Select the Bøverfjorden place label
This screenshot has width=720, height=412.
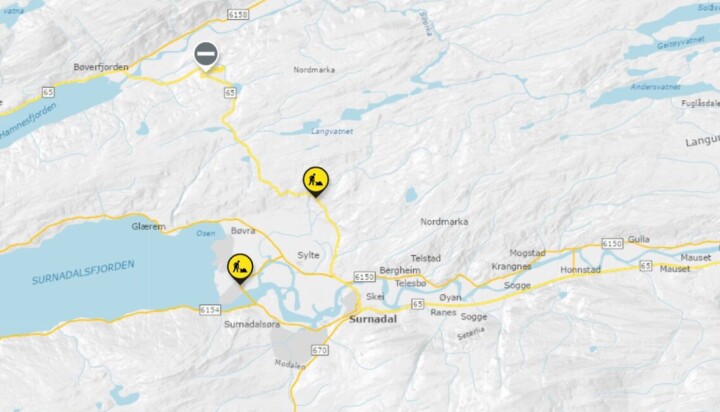click(101, 67)
